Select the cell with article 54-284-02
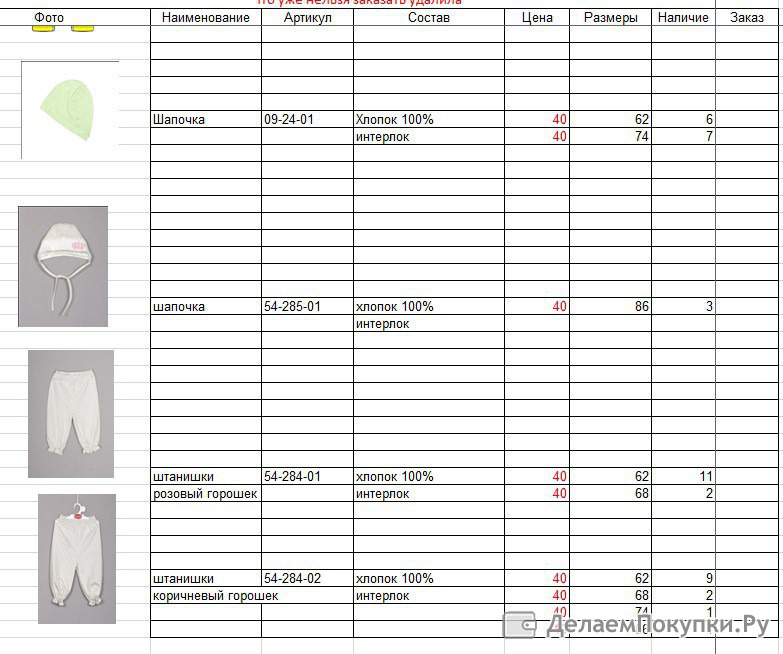 (308, 578)
